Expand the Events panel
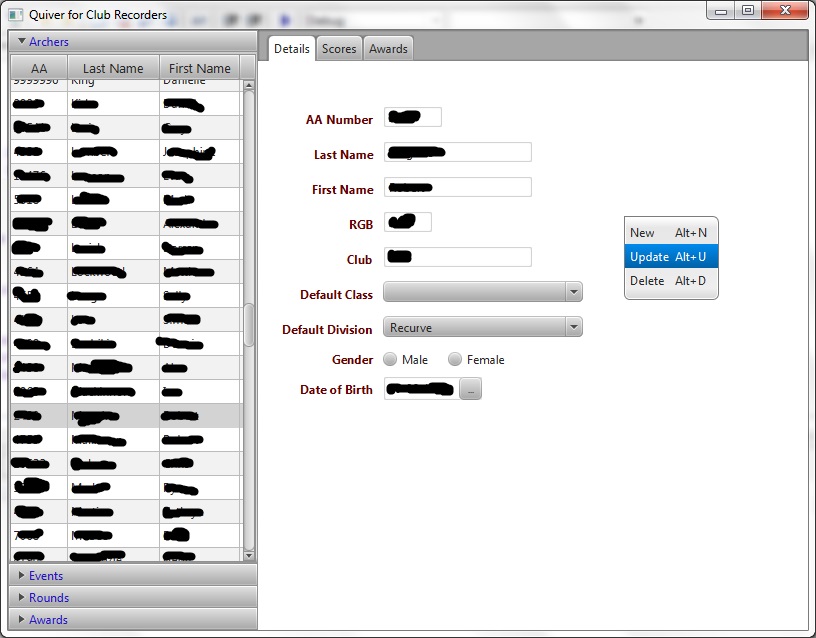The image size is (816, 638). click(133, 576)
